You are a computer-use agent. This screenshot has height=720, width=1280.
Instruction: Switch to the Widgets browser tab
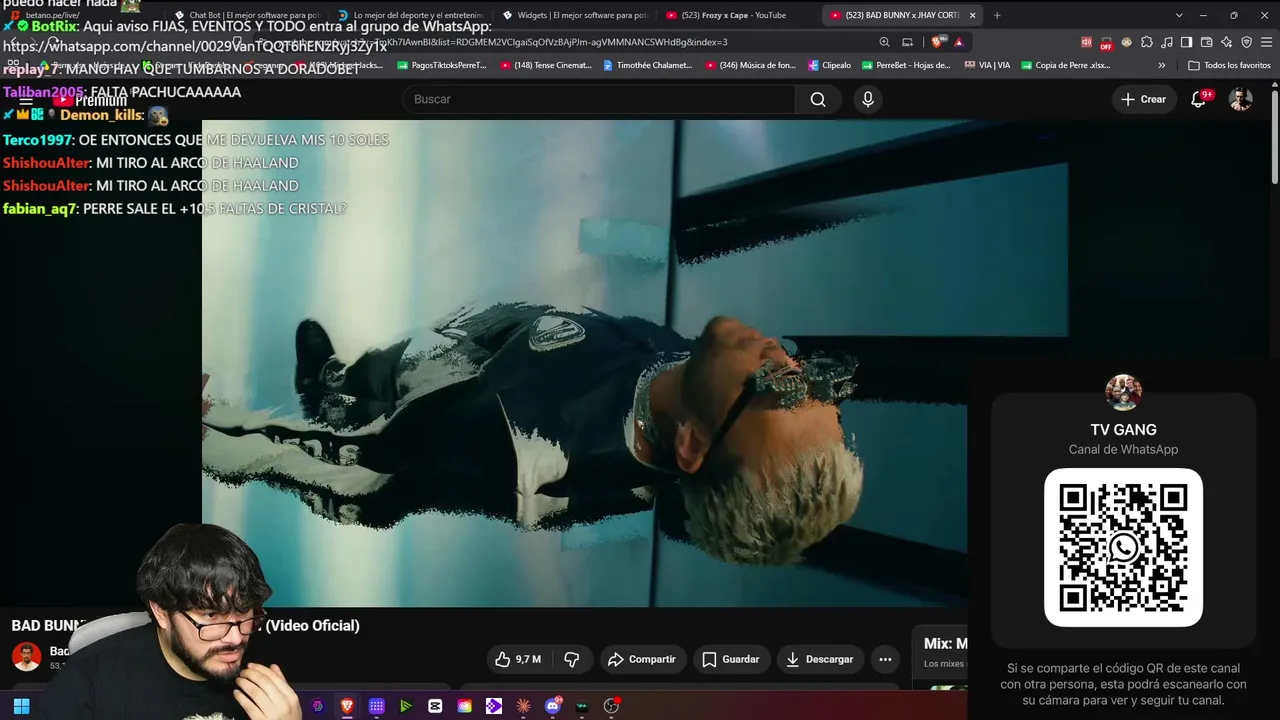575,15
